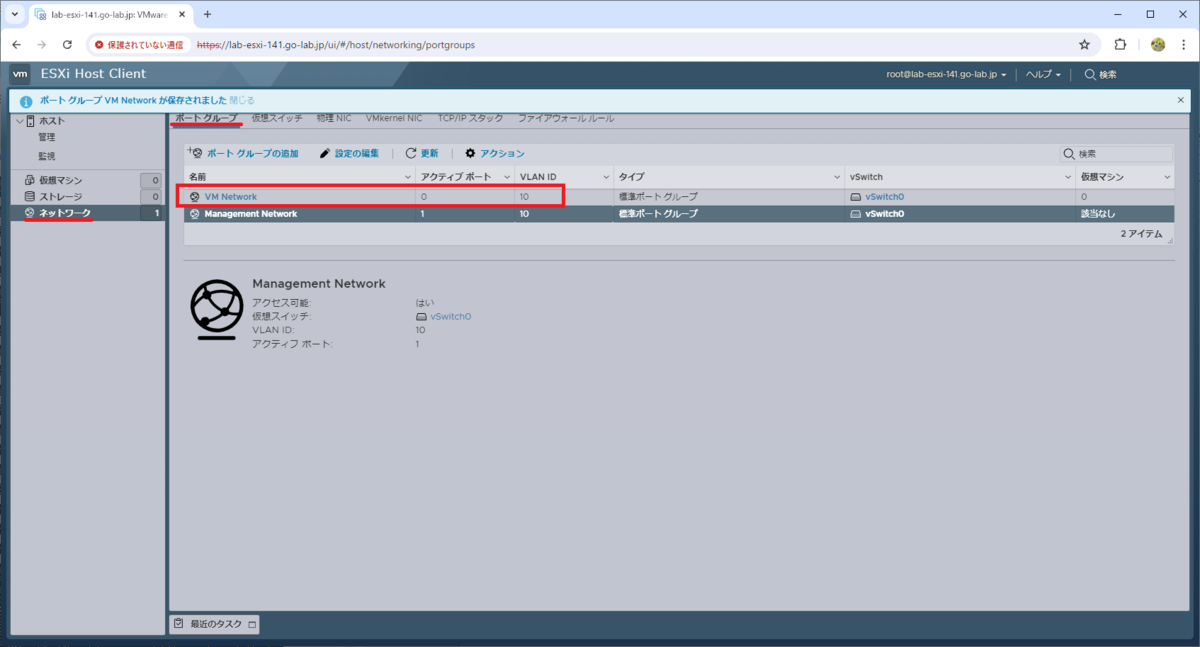Open the ヘルプ dropdown menu
The image size is (1200, 647).
pyautogui.click(x=1043, y=74)
